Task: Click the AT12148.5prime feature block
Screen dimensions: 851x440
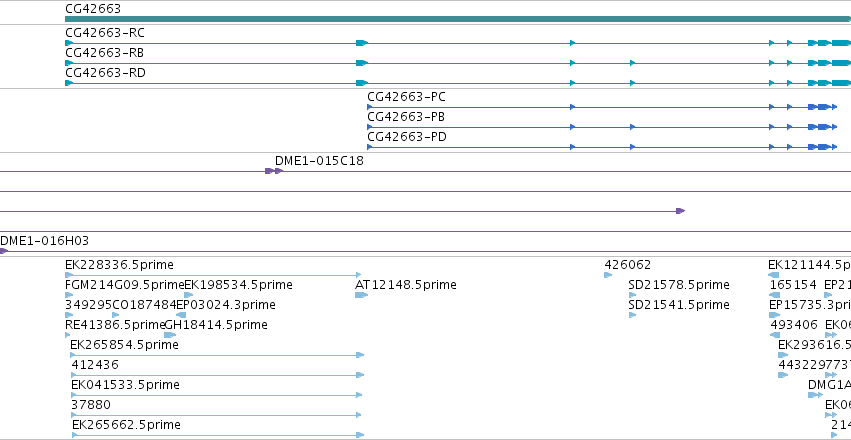Action: tap(361, 295)
